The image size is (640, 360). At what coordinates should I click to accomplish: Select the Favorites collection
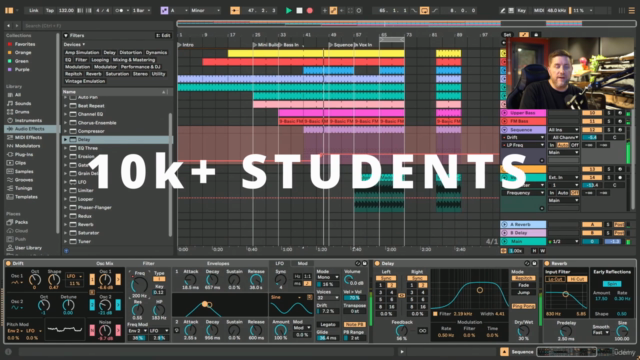pyautogui.click(x=25, y=44)
